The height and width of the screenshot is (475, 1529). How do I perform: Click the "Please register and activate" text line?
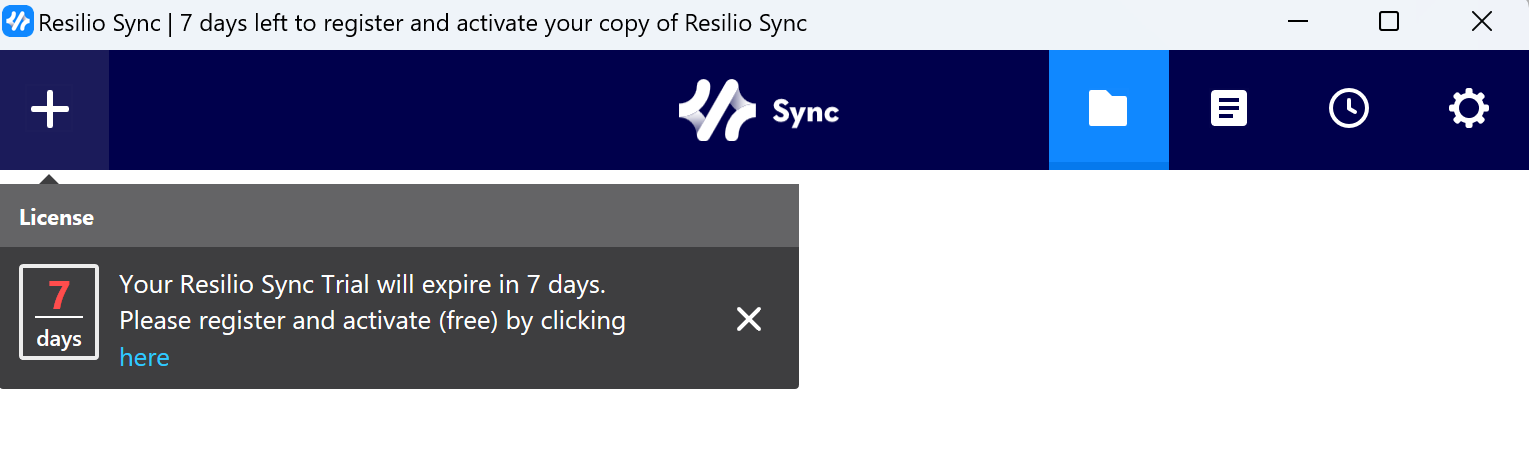click(x=372, y=321)
